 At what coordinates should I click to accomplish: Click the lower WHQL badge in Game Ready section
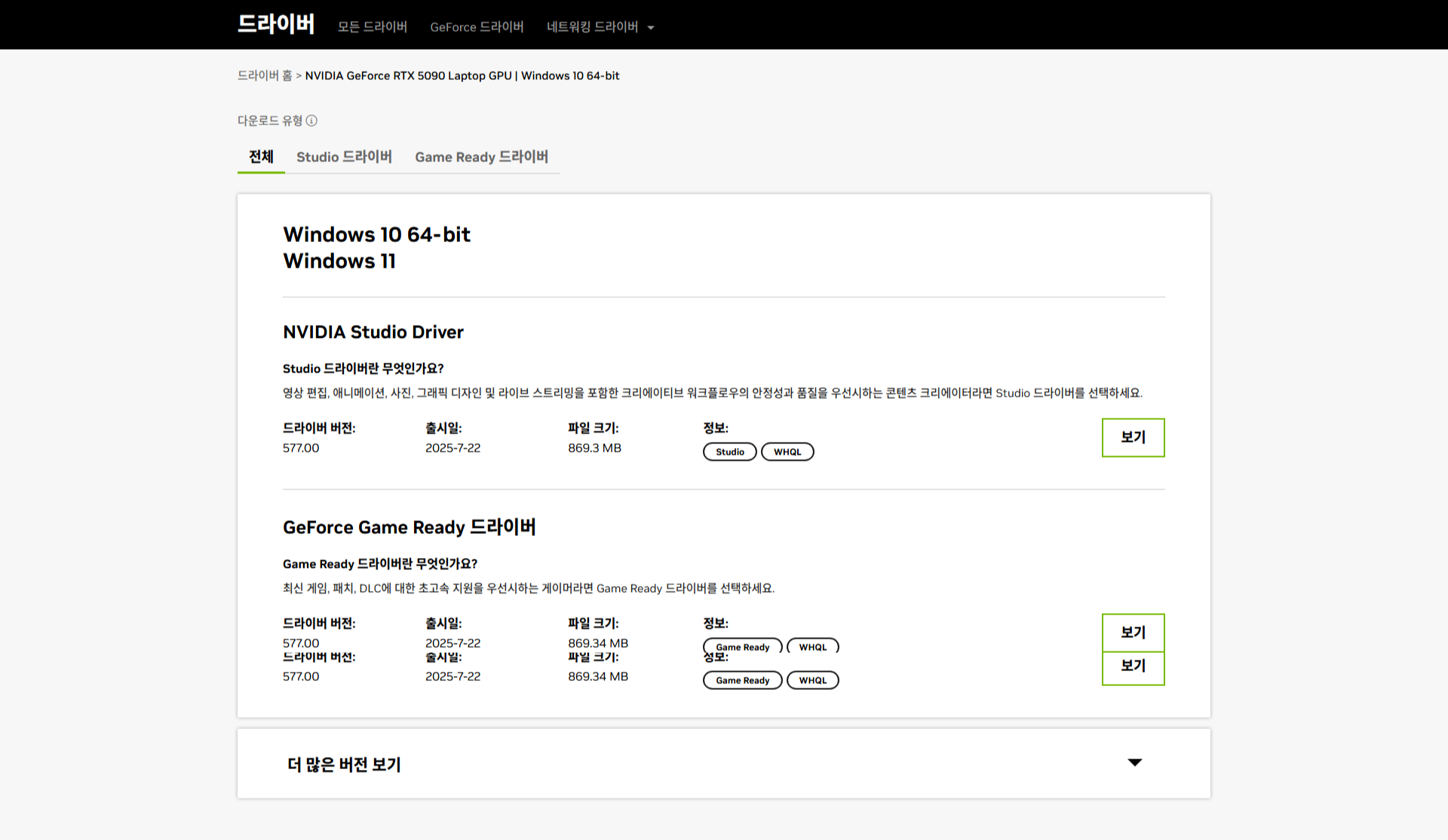pyautogui.click(x=812, y=680)
